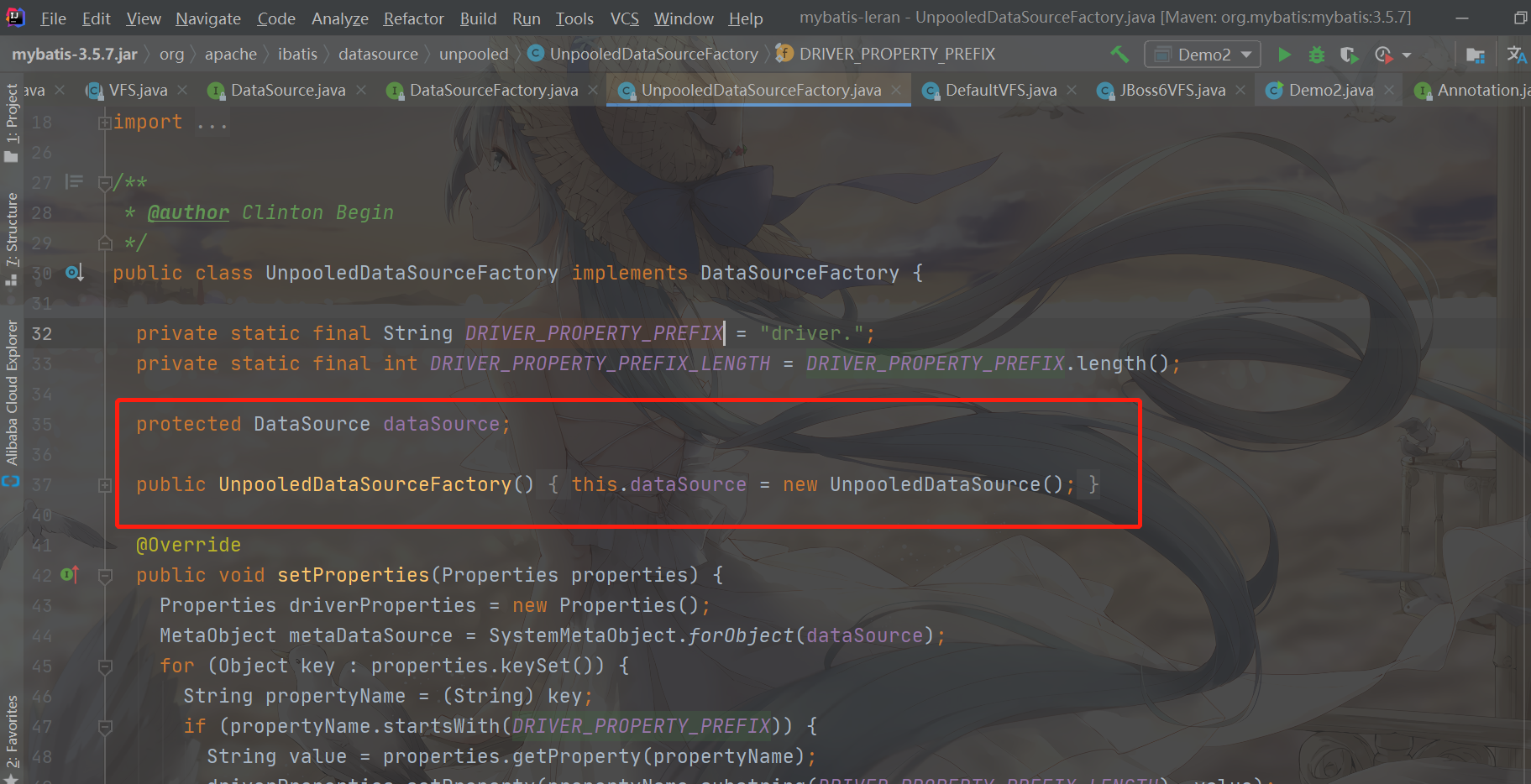The height and width of the screenshot is (784, 1531).
Task: Start debugging with the green bug icon
Action: tap(1317, 55)
